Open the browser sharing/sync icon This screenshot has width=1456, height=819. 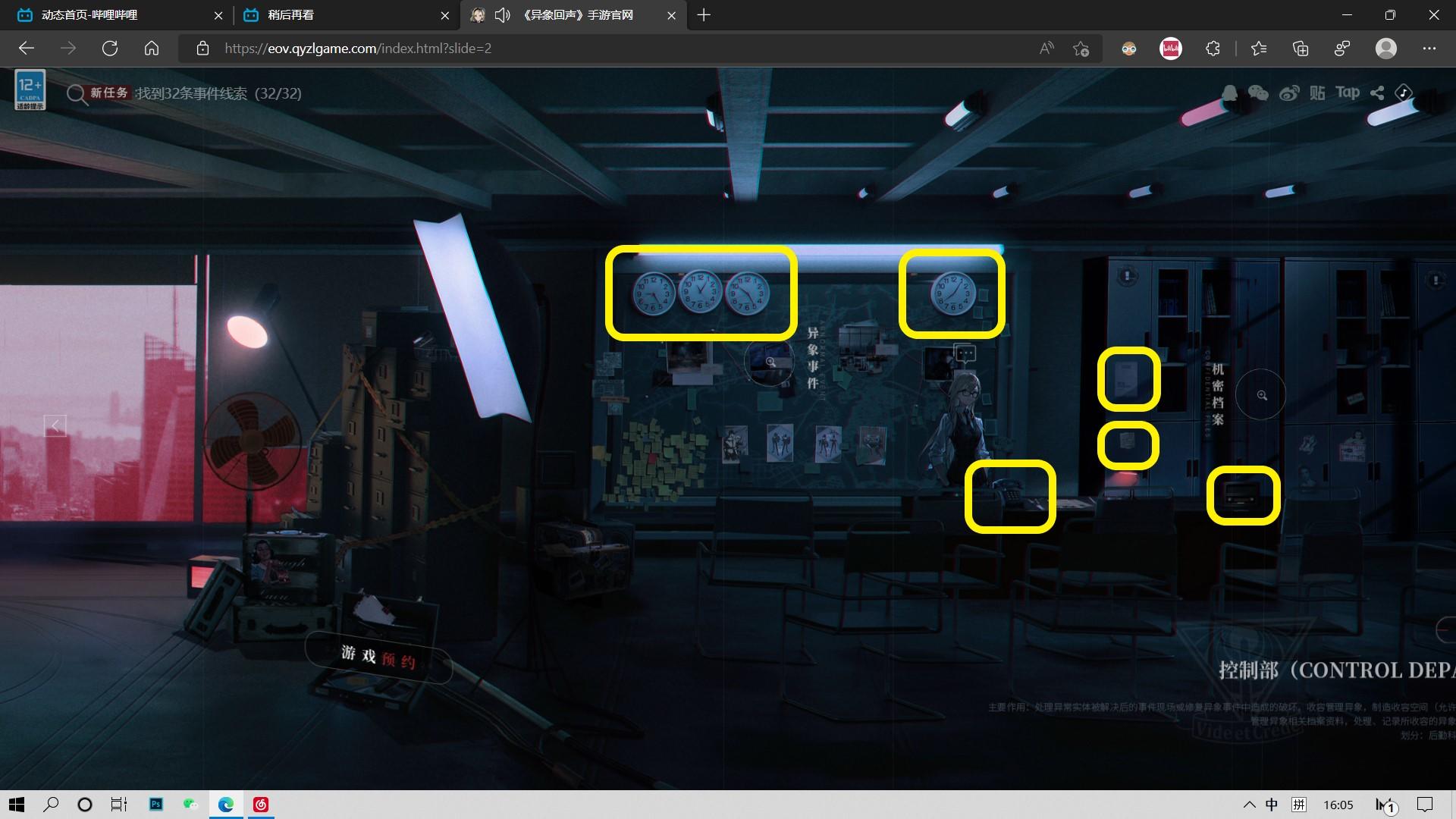click(1342, 49)
